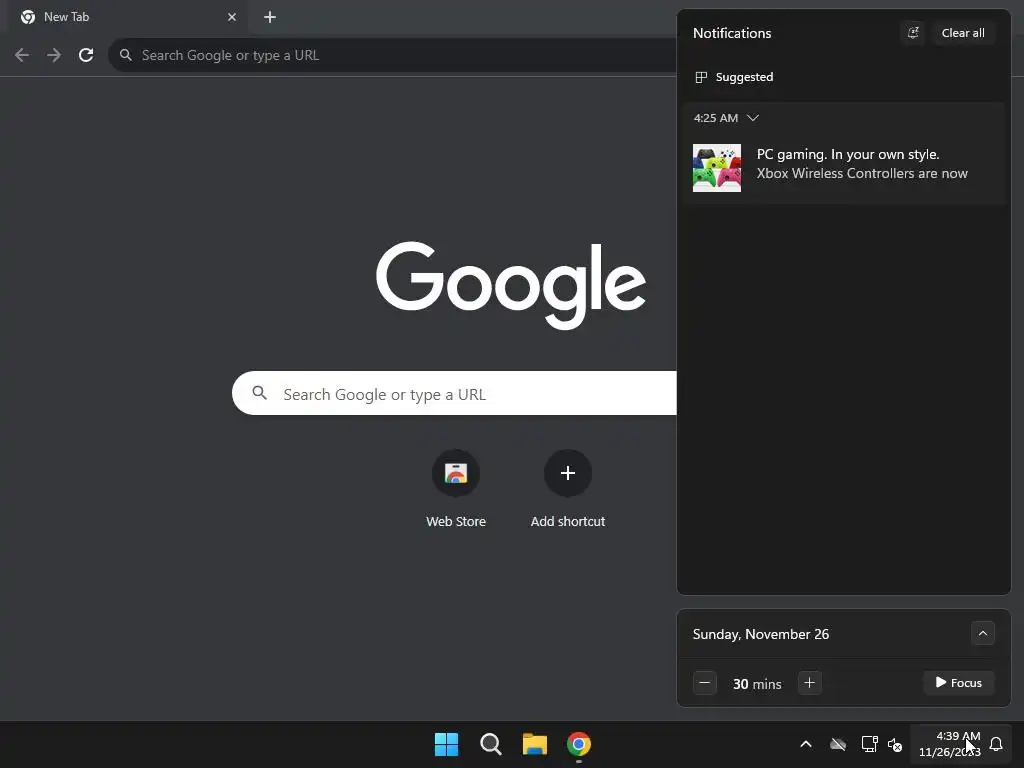Click the Google logo
The height and width of the screenshot is (768, 1024).
pos(511,285)
